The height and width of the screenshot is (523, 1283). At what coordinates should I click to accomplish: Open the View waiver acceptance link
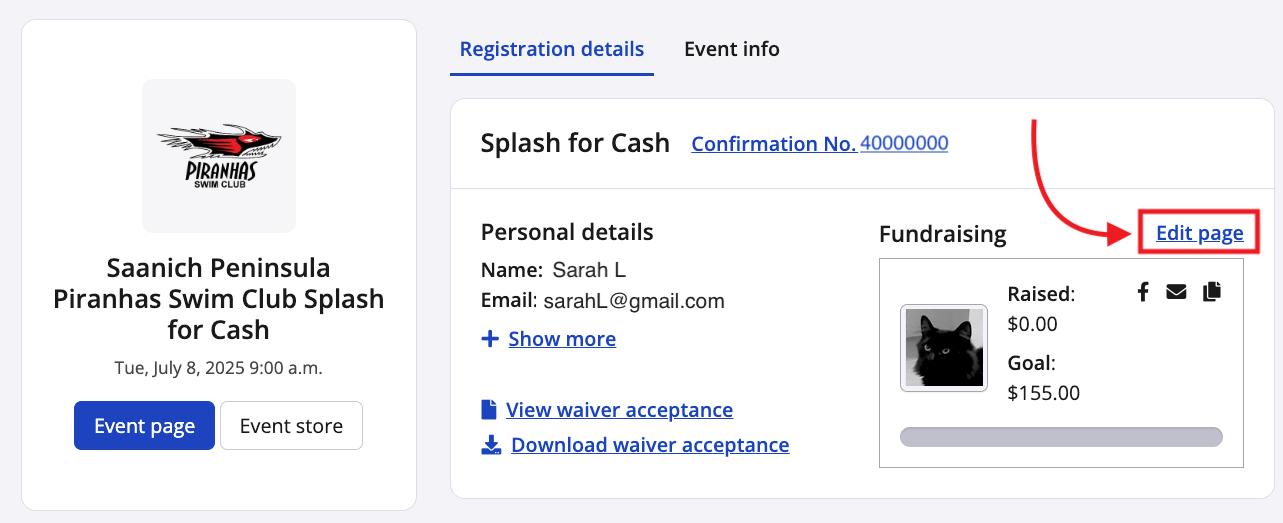[619, 410]
